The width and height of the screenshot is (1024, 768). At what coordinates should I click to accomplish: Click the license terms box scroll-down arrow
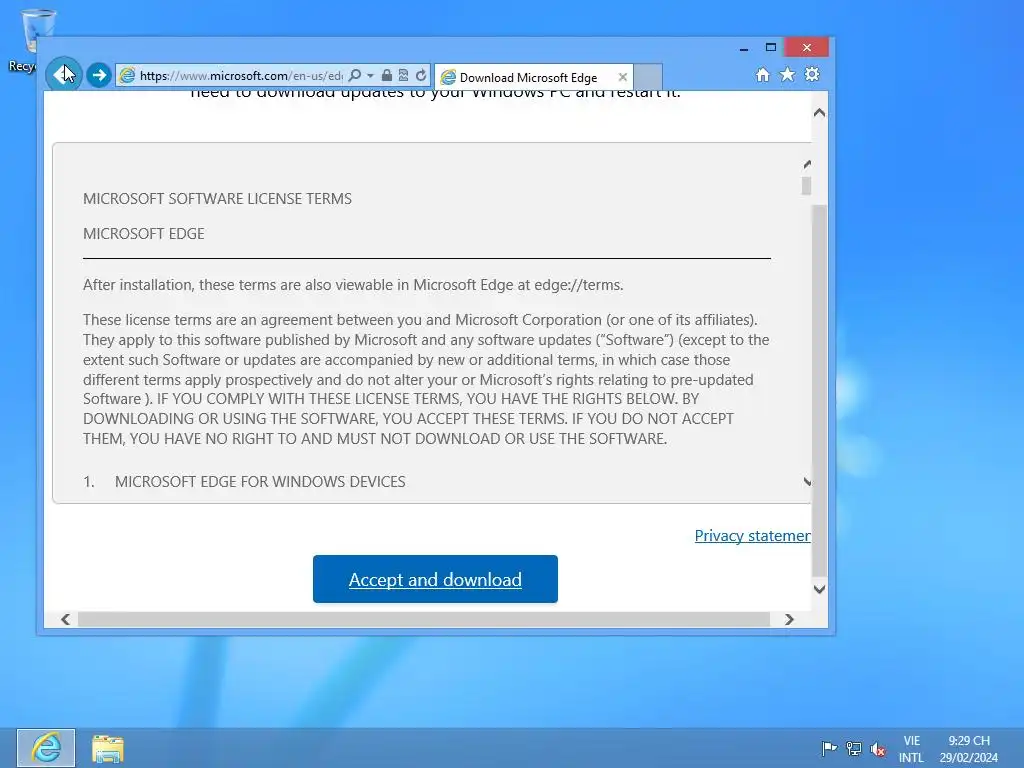[807, 482]
